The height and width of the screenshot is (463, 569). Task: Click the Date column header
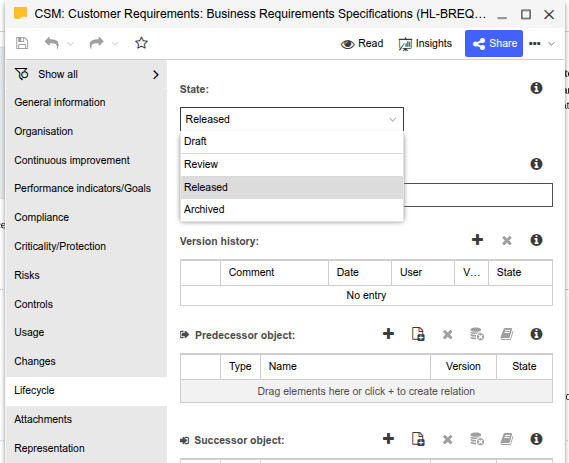360,273
